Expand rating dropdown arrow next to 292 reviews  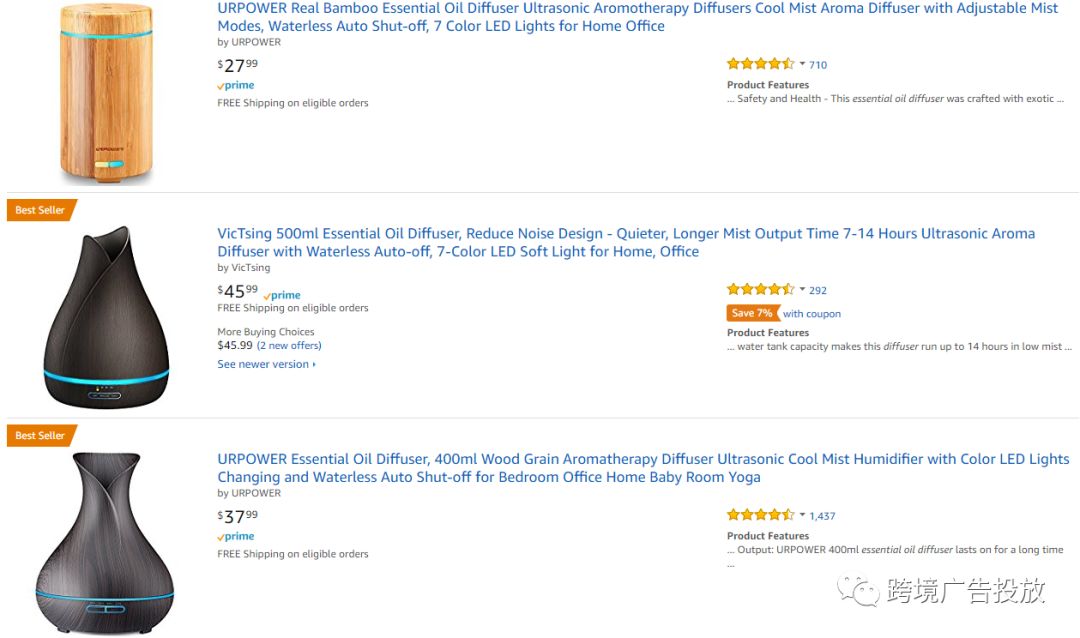click(x=802, y=289)
